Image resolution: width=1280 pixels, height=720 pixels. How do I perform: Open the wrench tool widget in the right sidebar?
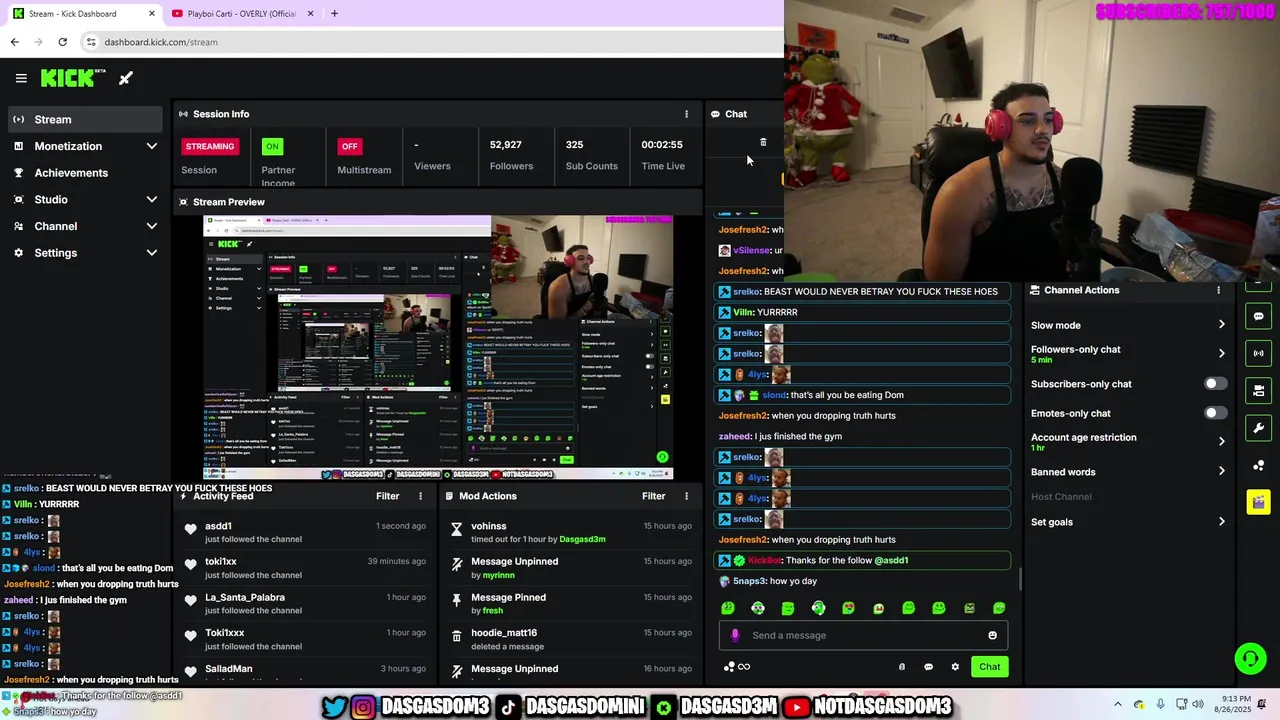[x=1258, y=428]
